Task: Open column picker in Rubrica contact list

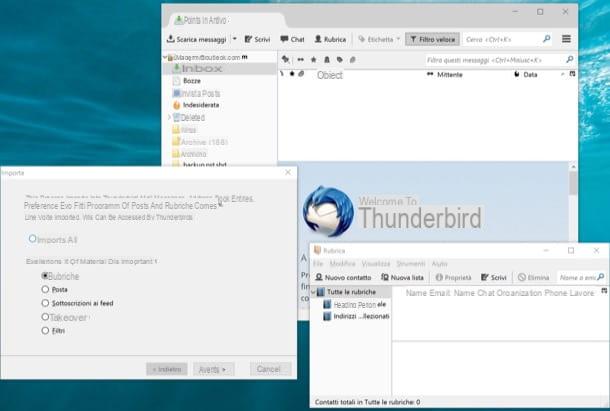Action: tap(604, 291)
